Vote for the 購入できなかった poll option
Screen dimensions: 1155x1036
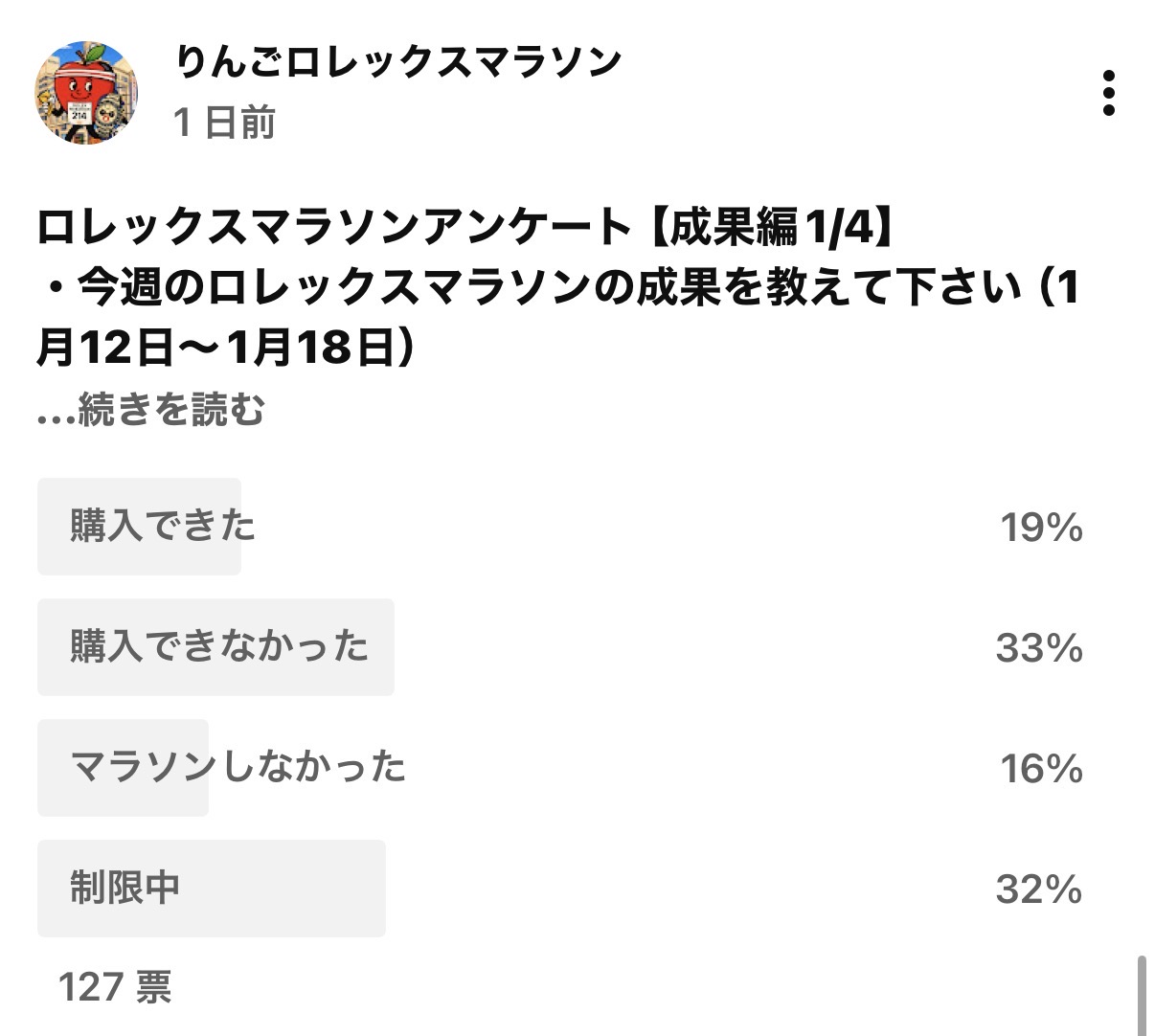(x=219, y=647)
